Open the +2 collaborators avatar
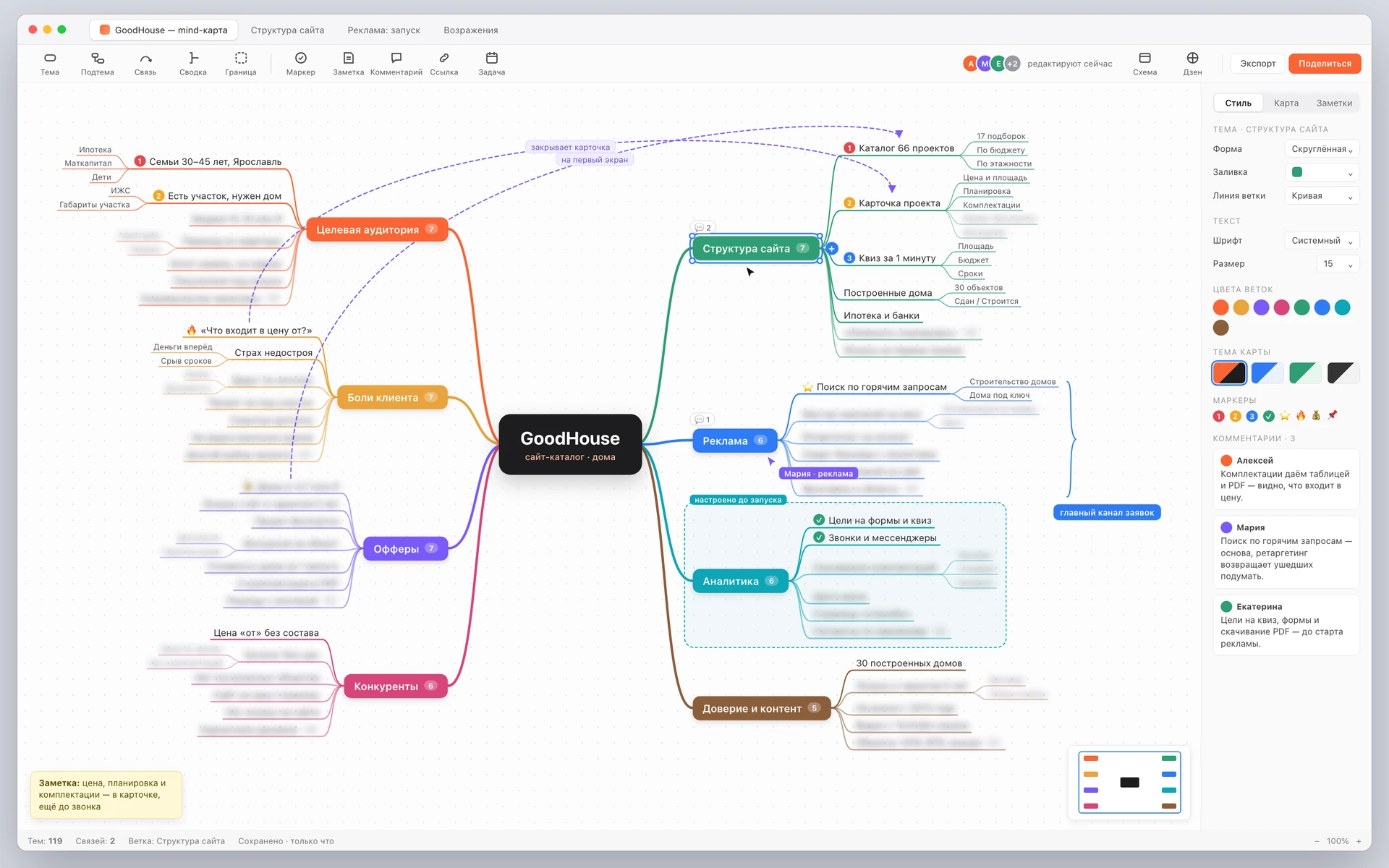This screenshot has width=1389, height=868. [1013, 64]
